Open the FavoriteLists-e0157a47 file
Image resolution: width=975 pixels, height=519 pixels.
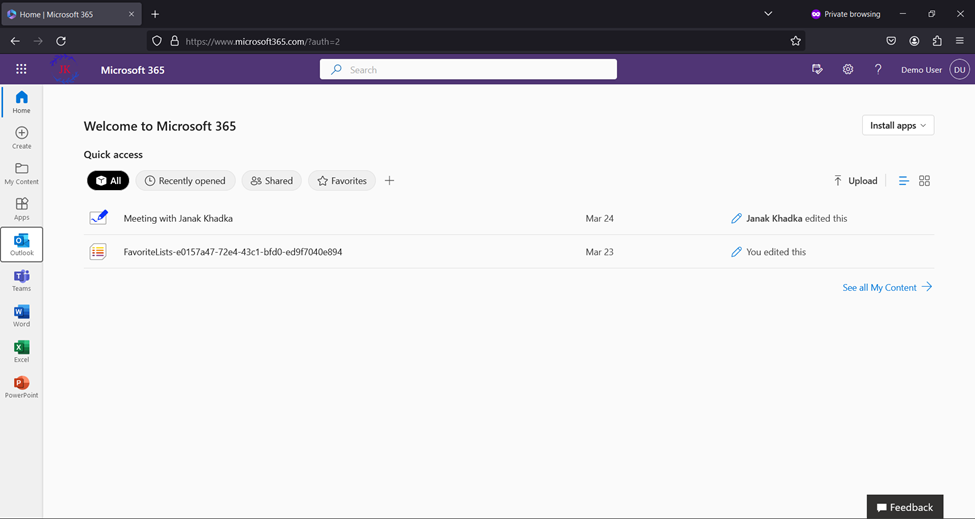tap(233, 252)
